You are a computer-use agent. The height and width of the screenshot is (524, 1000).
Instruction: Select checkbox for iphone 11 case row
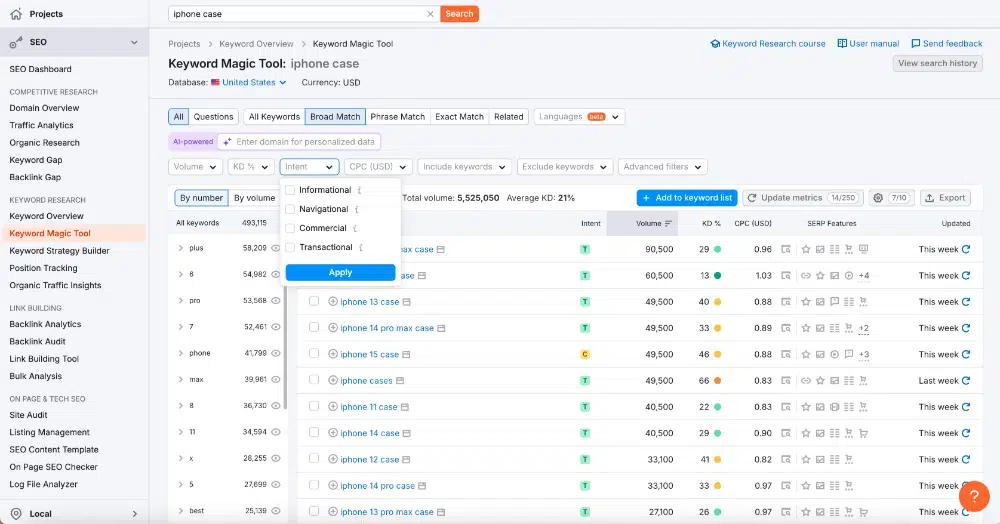314,406
